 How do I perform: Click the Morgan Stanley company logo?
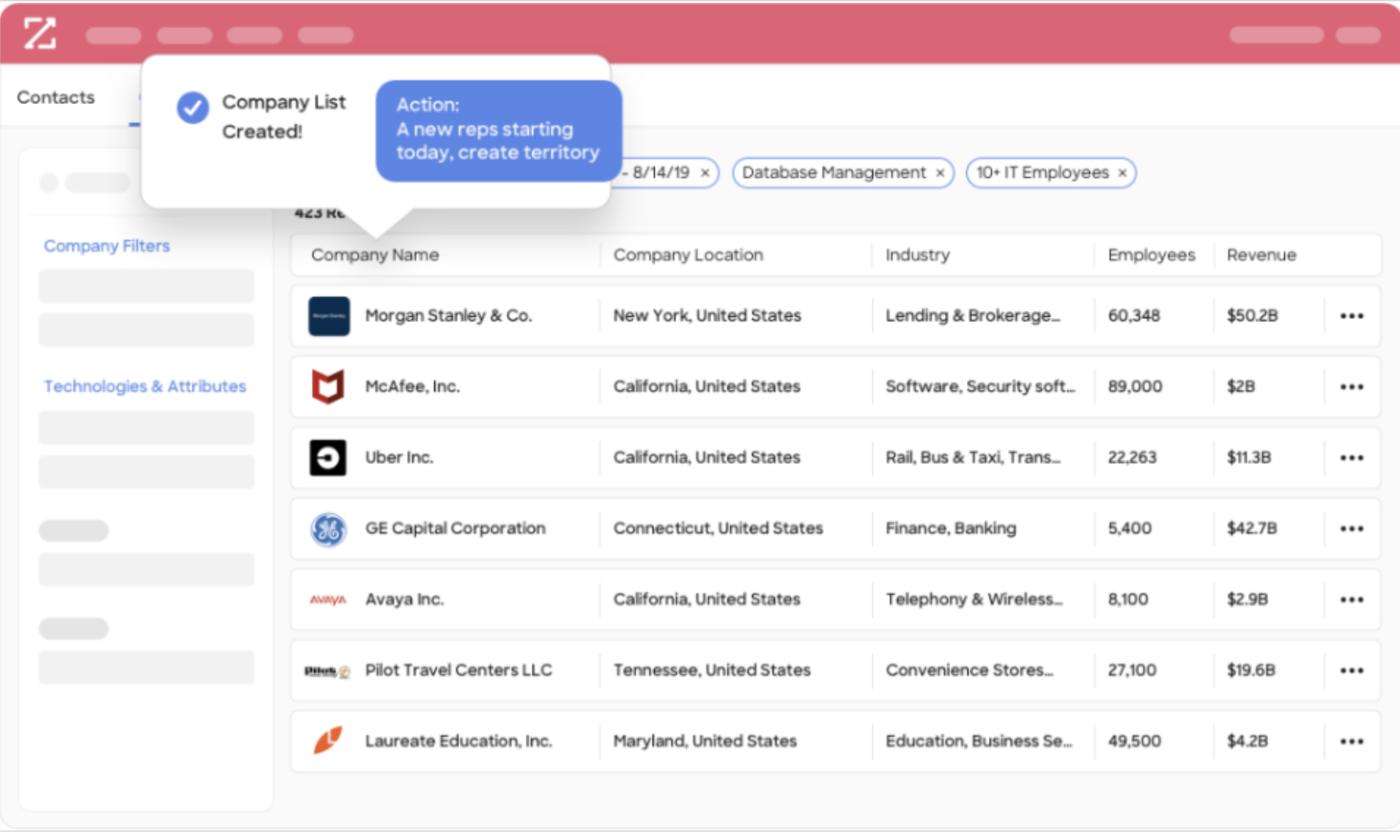pos(328,316)
